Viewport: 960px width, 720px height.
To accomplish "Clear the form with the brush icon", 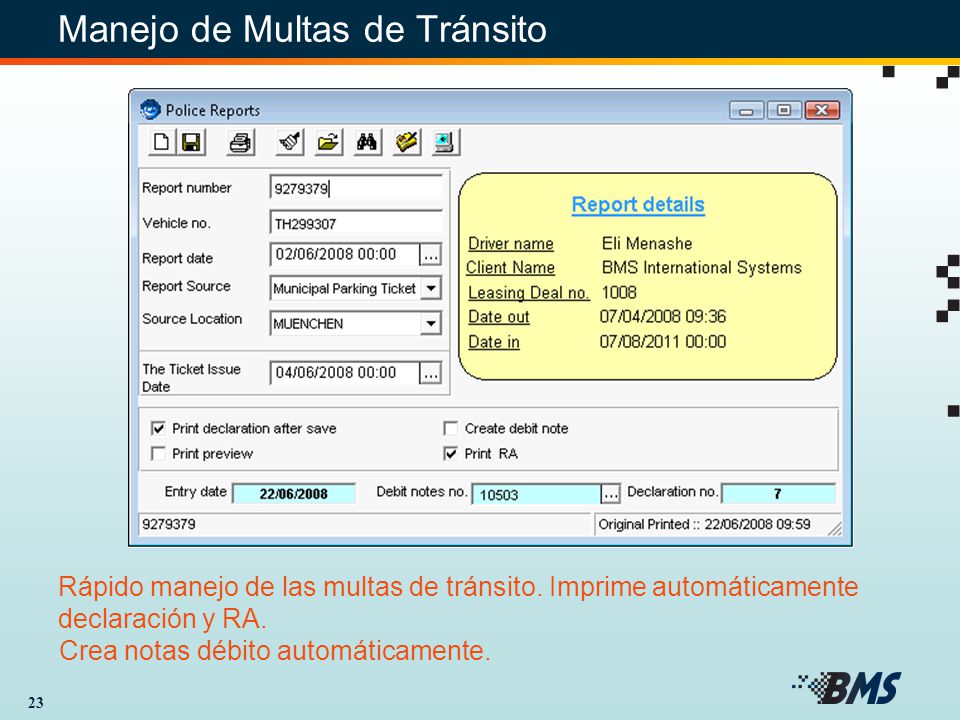I will tap(290, 142).
